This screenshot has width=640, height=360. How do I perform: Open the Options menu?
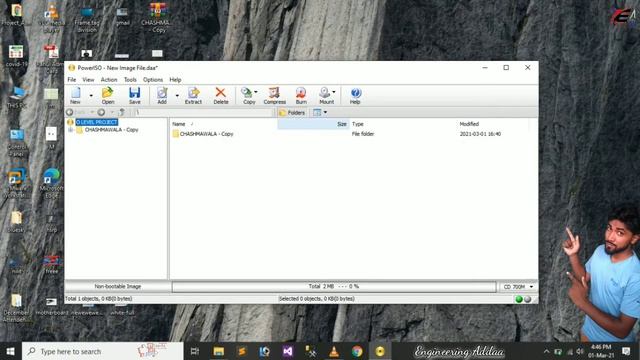pos(153,80)
